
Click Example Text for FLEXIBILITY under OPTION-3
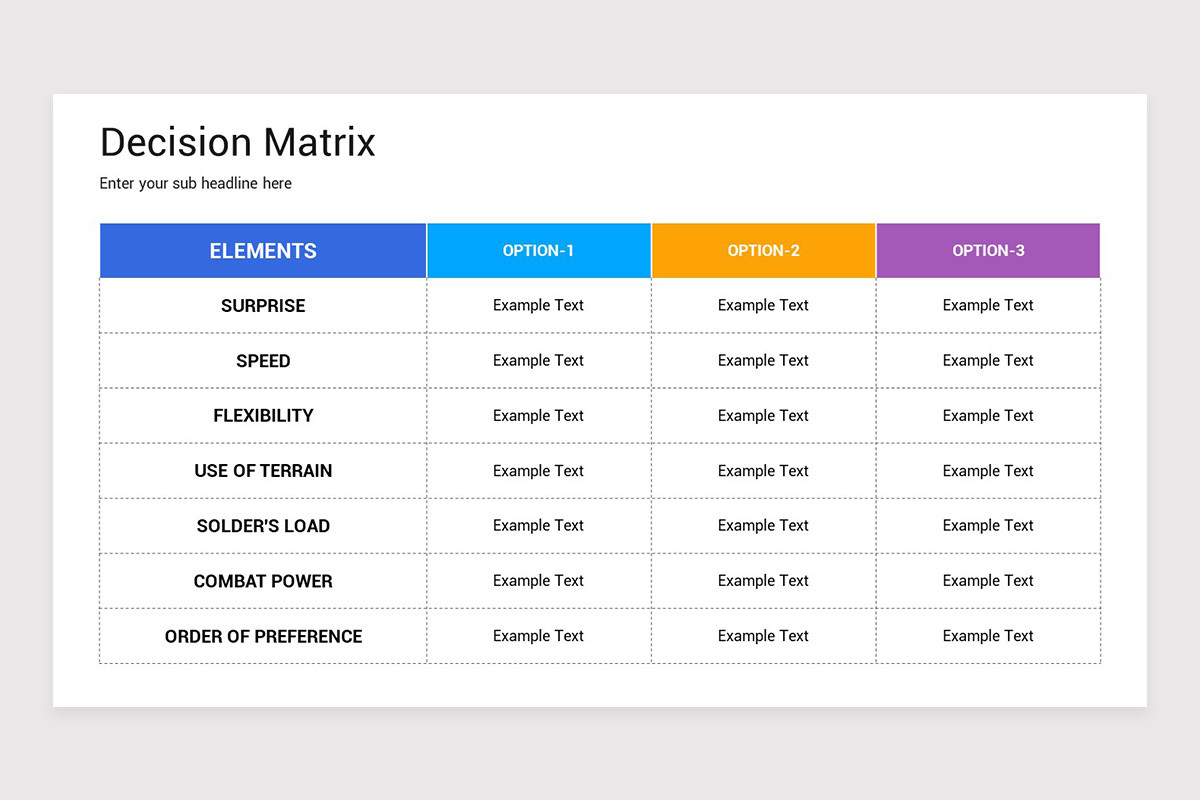[988, 415]
